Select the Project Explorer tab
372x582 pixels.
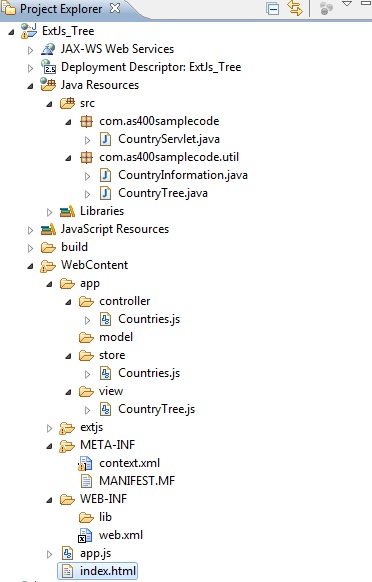(x=61, y=9)
